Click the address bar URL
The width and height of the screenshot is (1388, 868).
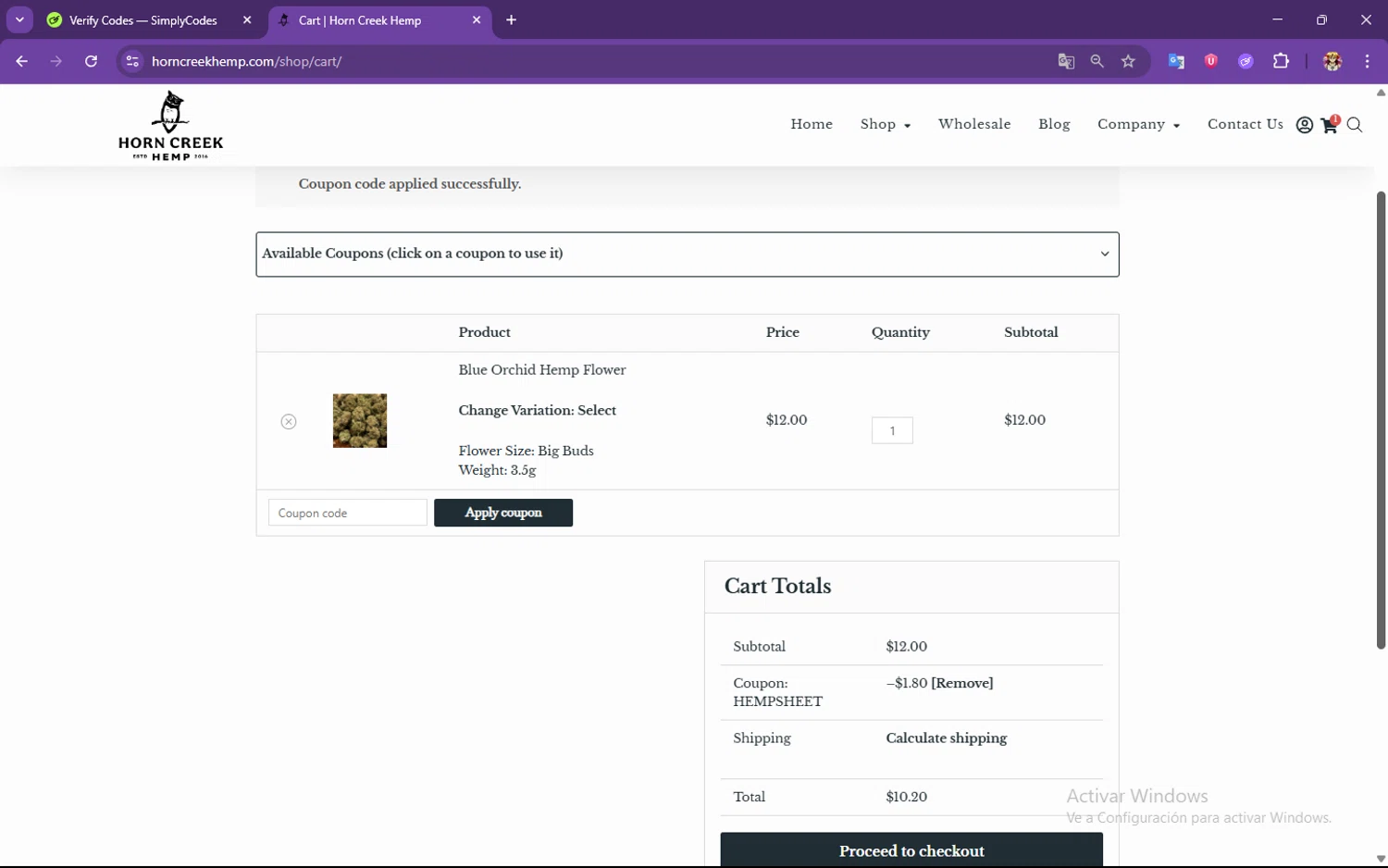(x=247, y=61)
